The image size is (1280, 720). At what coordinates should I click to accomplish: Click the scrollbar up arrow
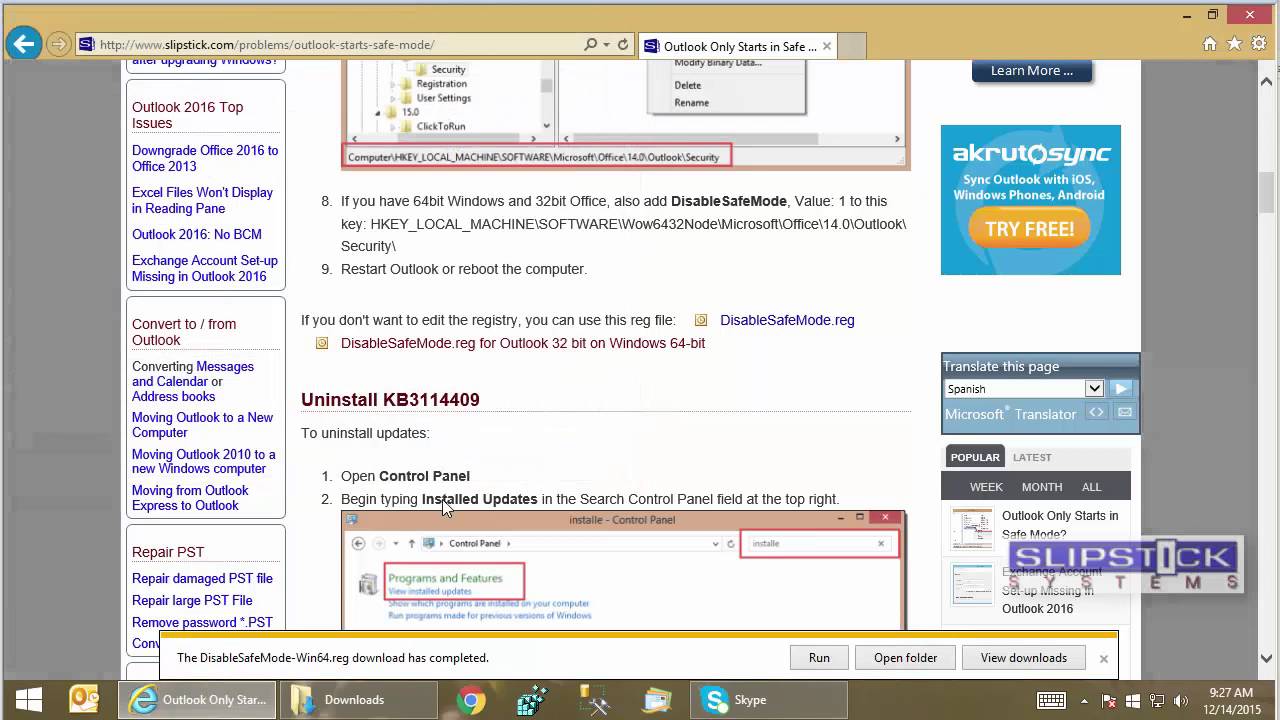point(1266,80)
